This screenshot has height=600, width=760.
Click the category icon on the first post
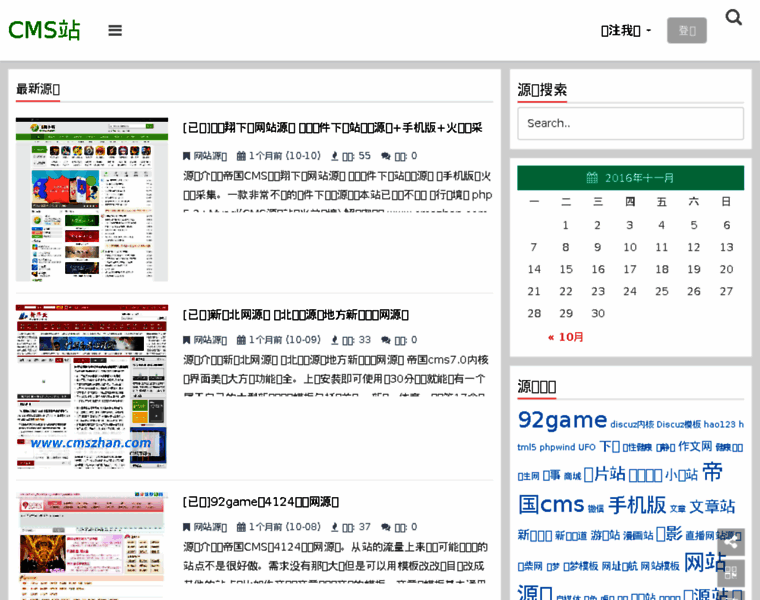pyautogui.click(x=187, y=156)
